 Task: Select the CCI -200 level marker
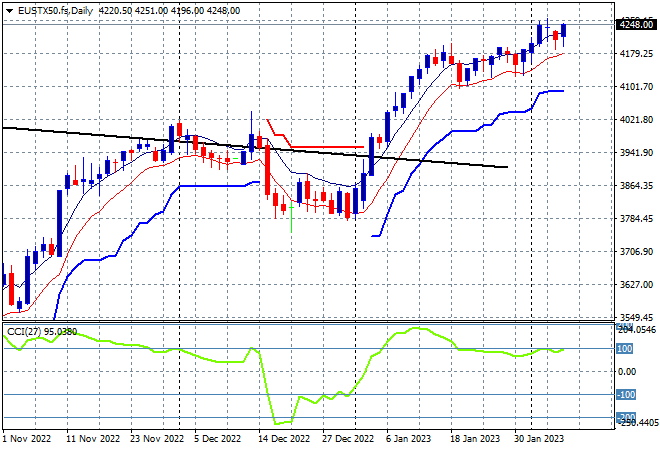point(626,417)
